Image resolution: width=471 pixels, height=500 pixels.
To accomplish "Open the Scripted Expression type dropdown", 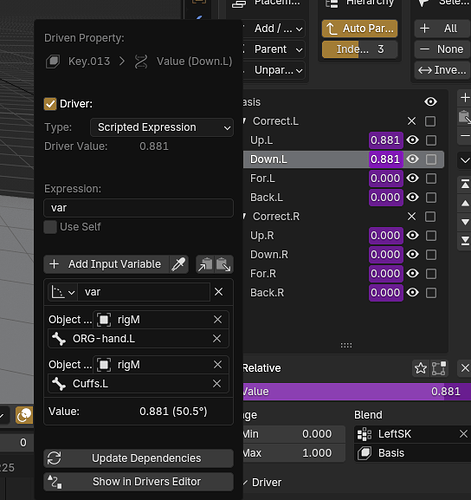I will [x=162, y=127].
